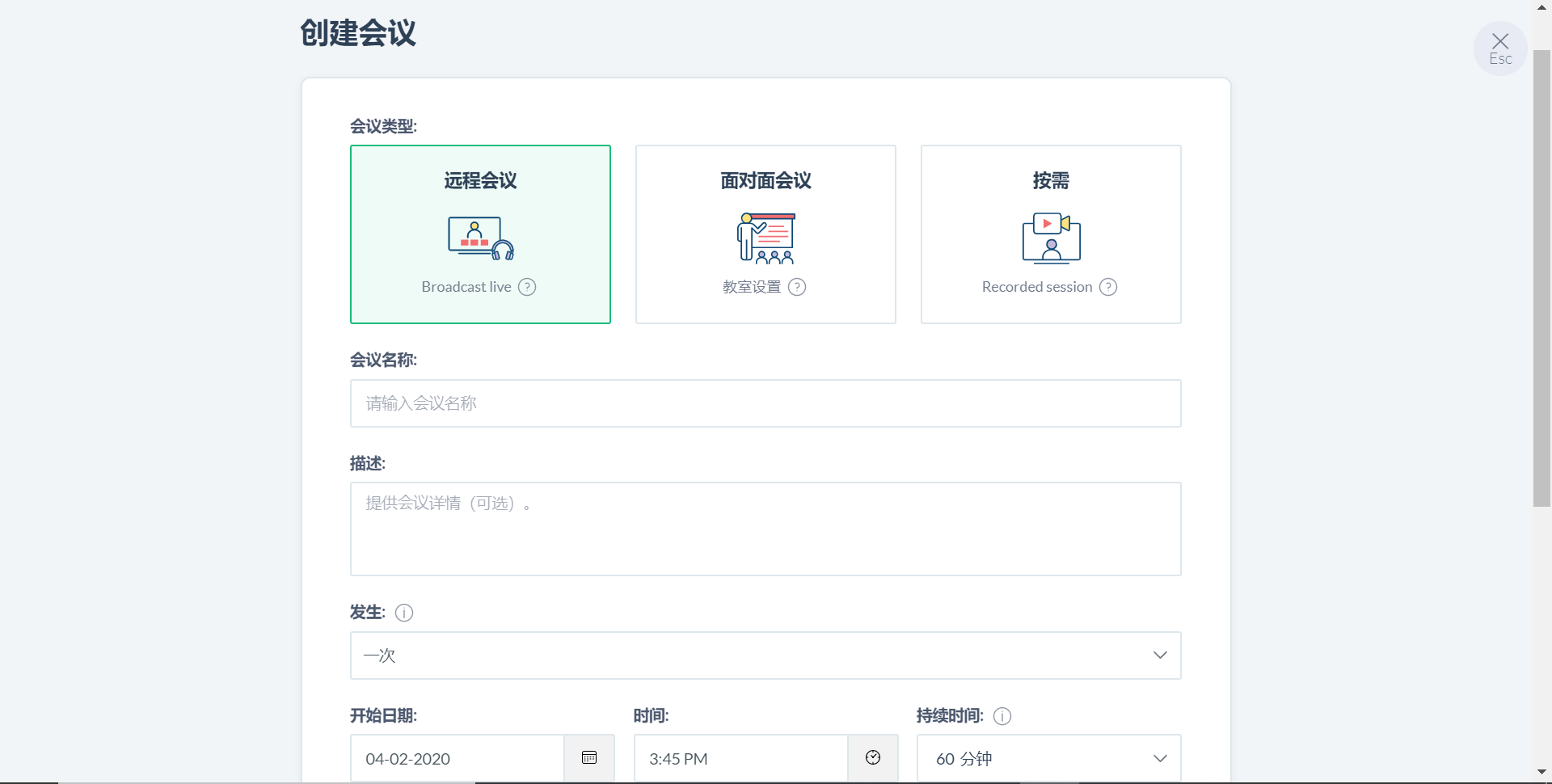
Task: Click the scrollbar down arrow
Action: 1542,772
